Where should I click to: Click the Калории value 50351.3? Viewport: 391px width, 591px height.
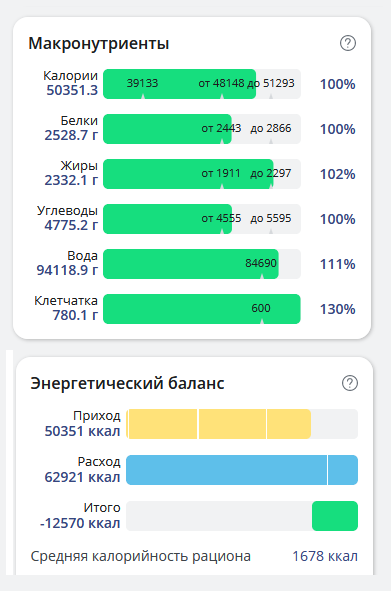point(72,90)
